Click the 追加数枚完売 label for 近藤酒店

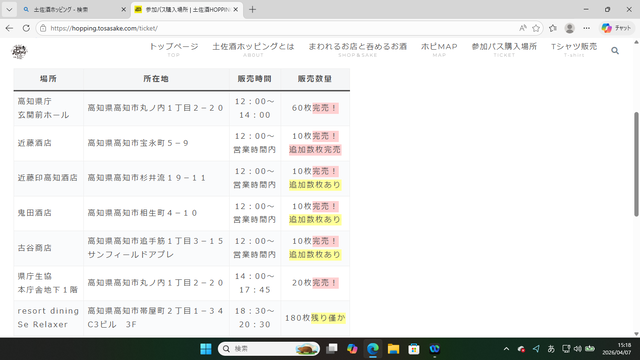(x=315, y=150)
